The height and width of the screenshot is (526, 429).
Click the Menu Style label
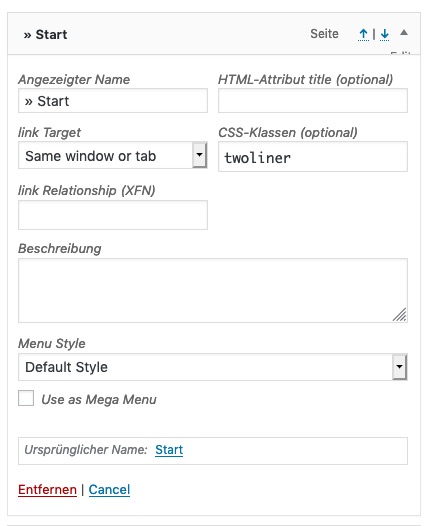coord(52,344)
